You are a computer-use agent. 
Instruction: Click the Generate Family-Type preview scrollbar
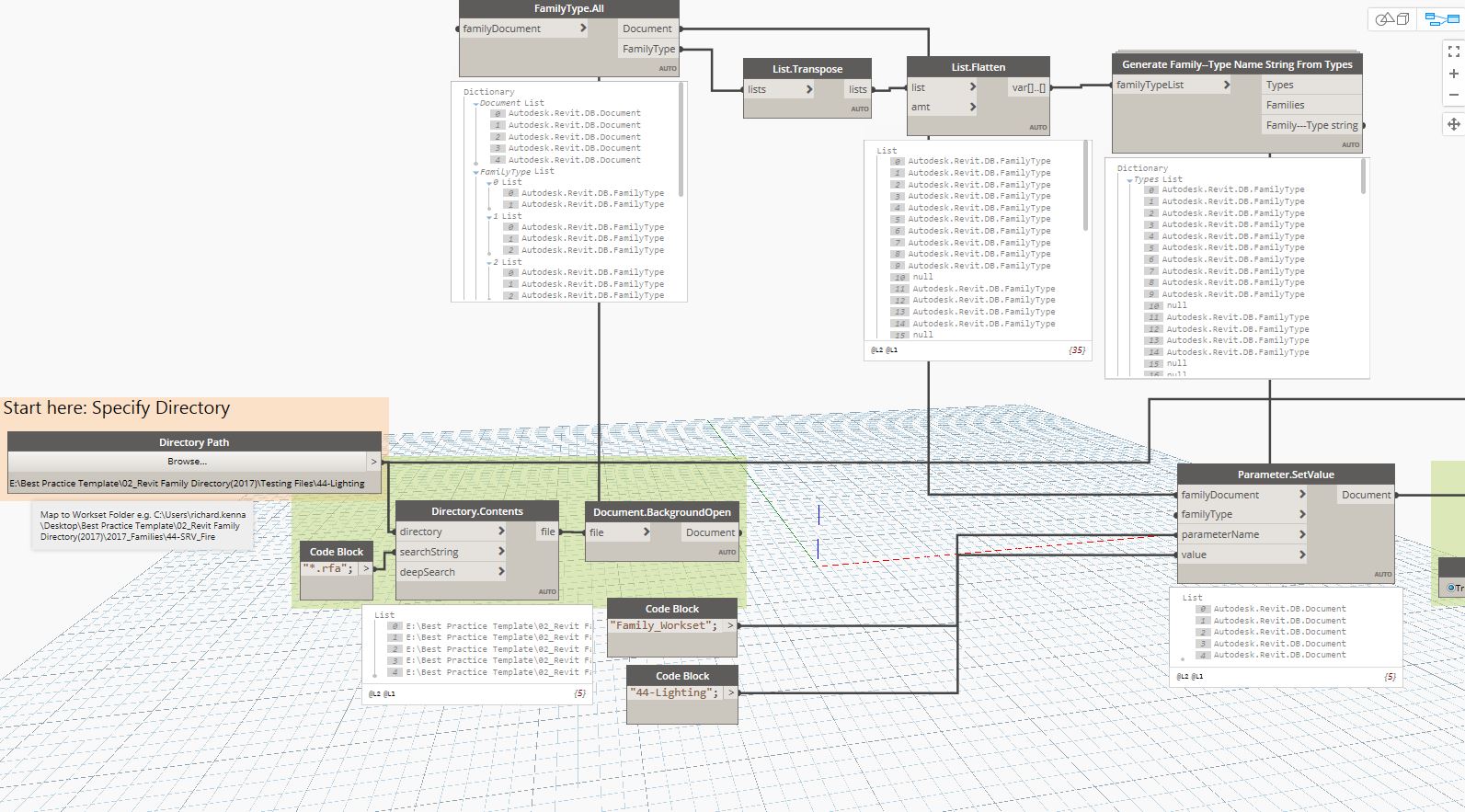(x=1364, y=177)
